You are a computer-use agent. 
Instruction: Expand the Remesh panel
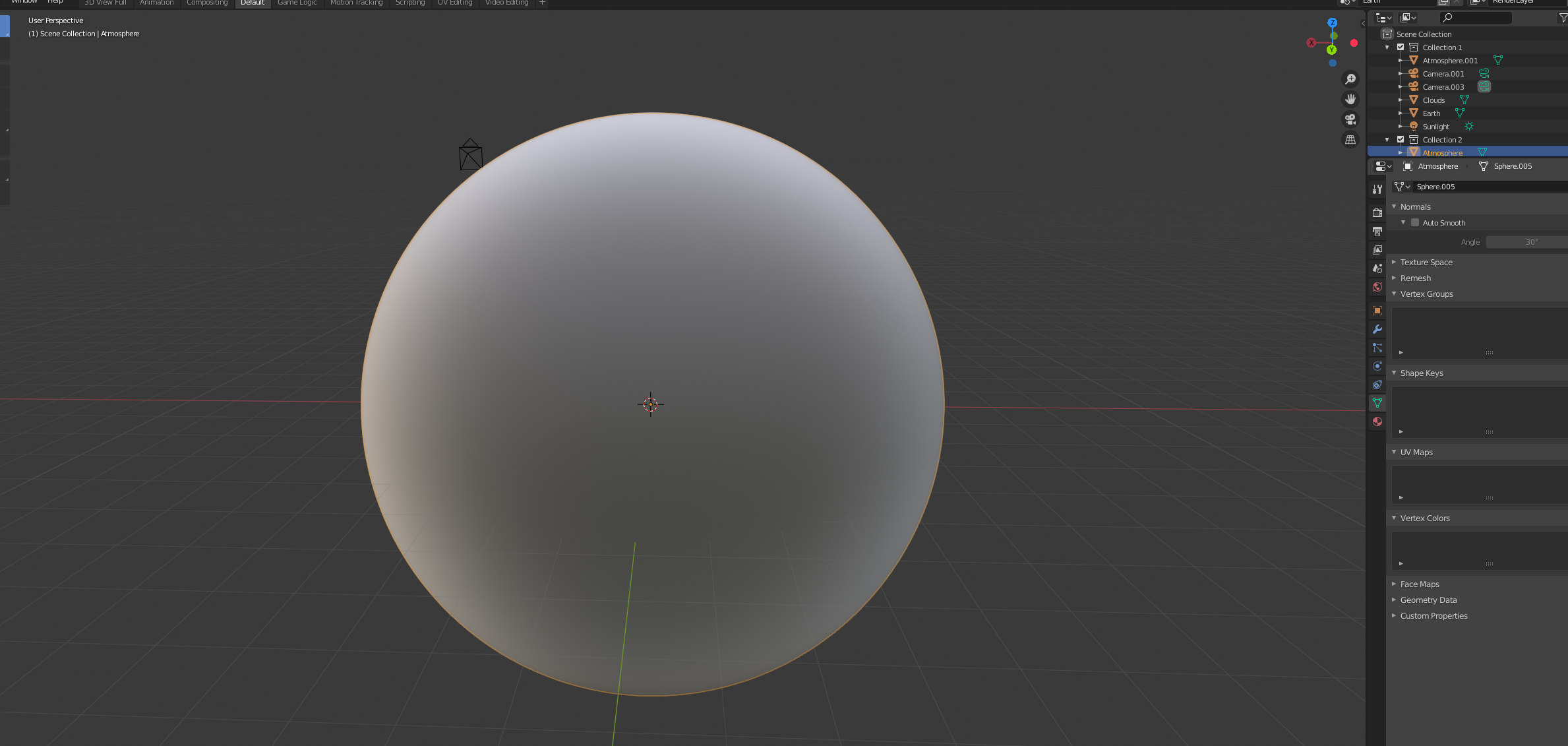[1394, 278]
